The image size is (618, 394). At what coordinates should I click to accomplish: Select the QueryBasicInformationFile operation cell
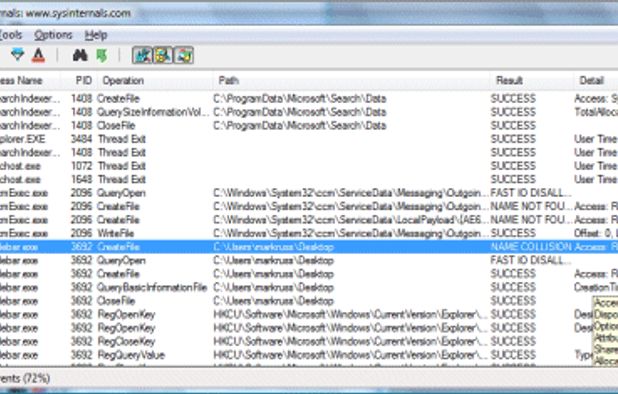[152, 287]
